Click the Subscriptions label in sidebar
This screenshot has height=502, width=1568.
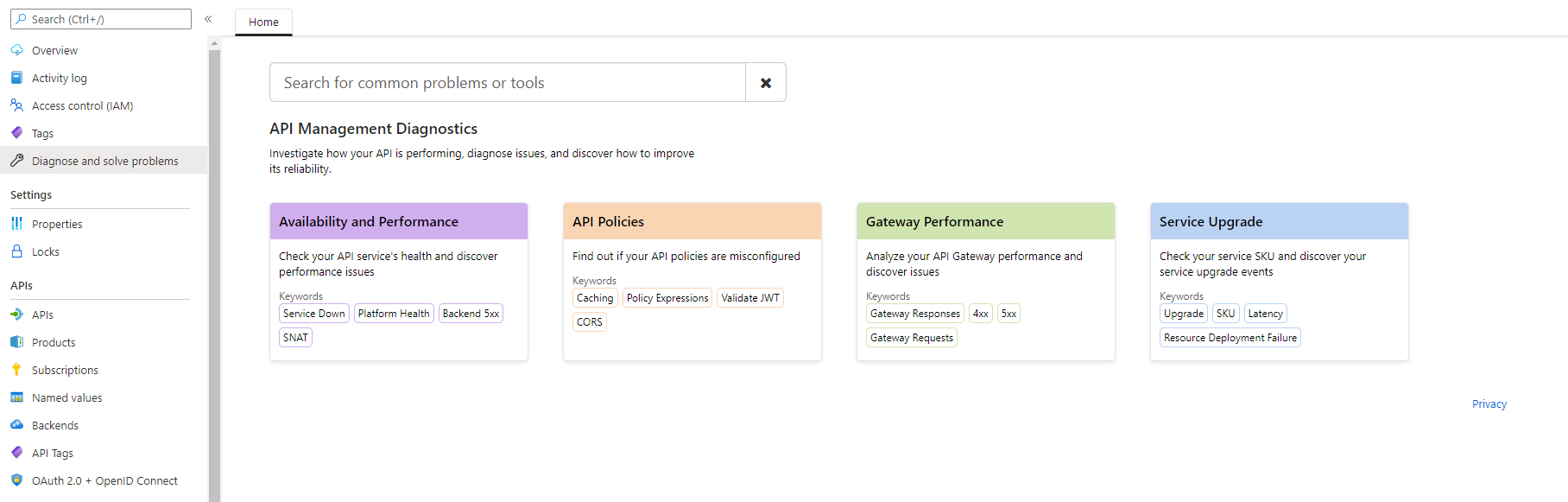(x=65, y=370)
